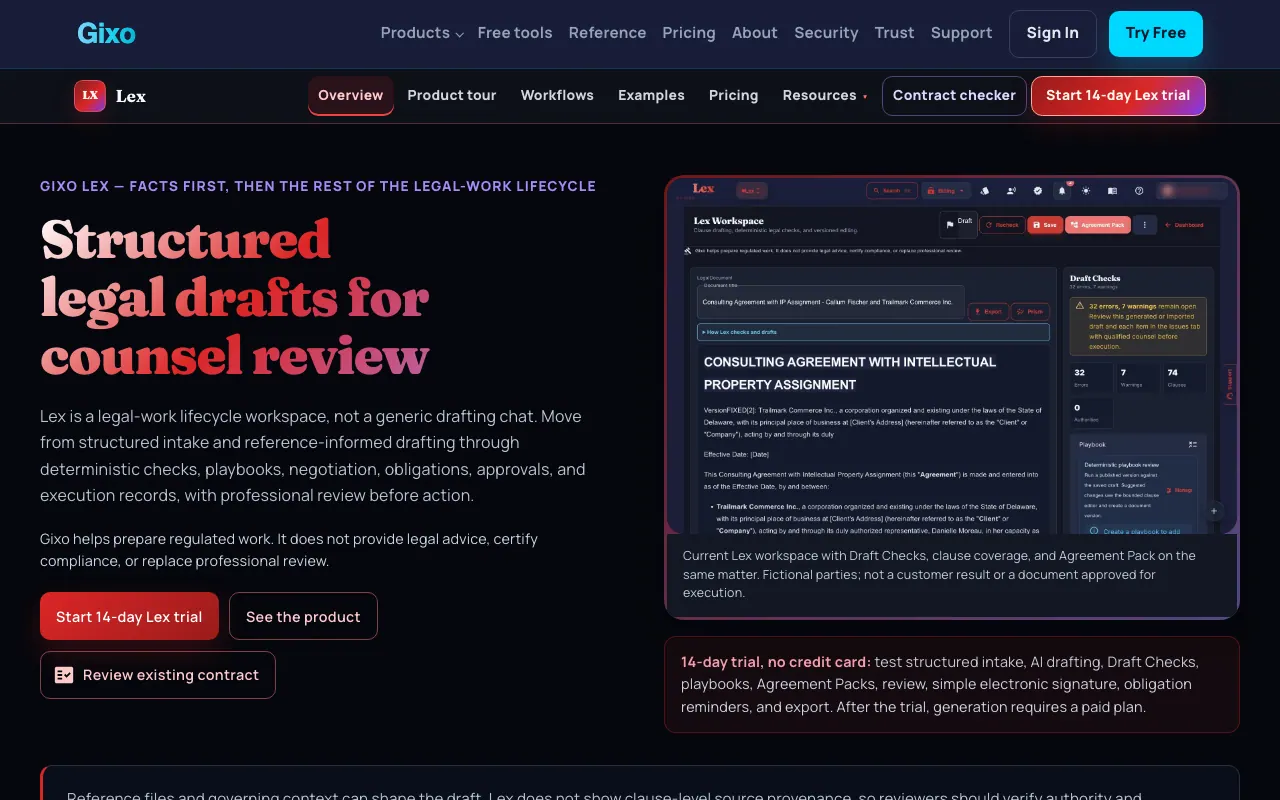Click the warning triangle in Draft Checks alert

tap(1079, 305)
